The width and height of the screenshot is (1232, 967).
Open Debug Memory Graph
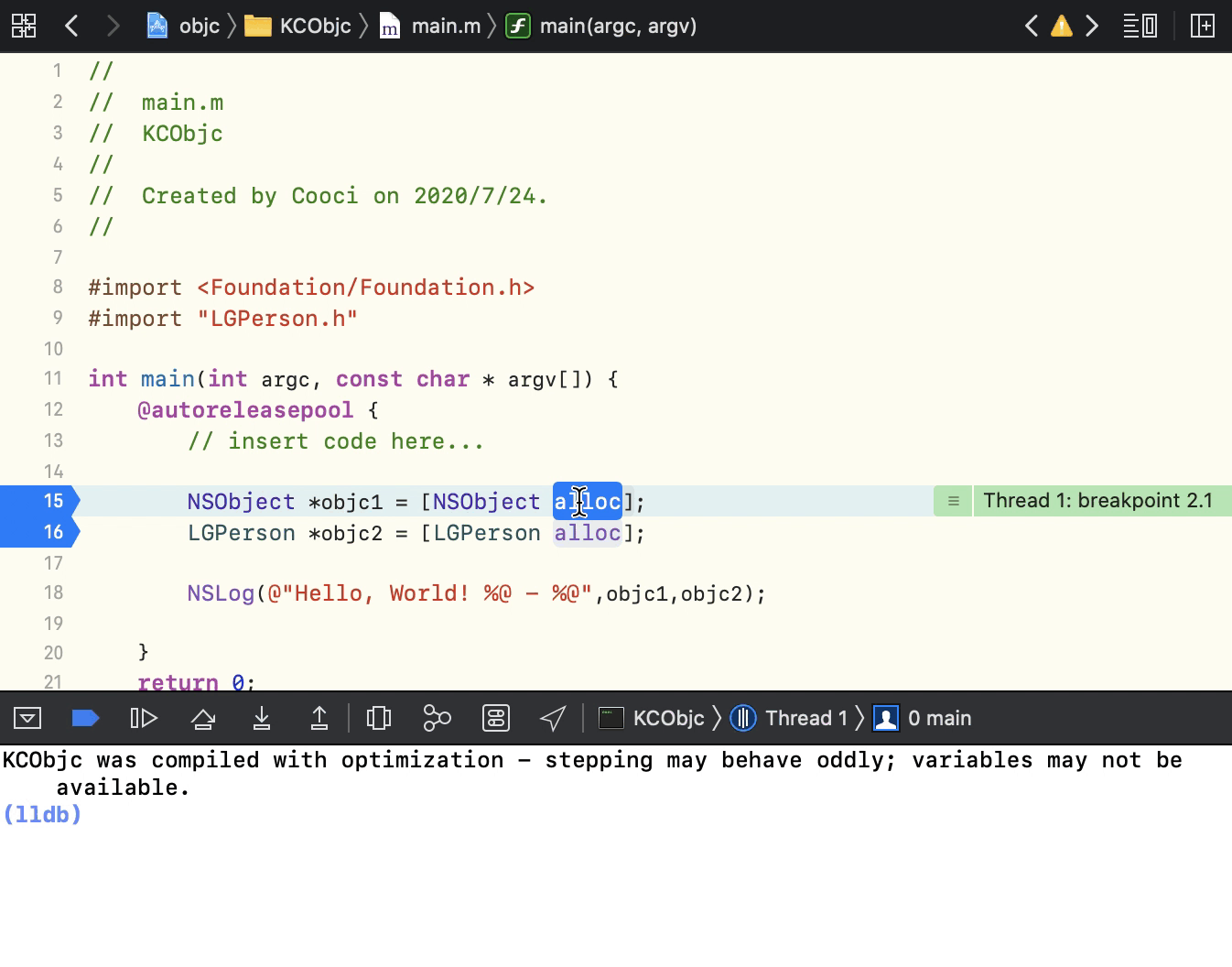tap(438, 718)
